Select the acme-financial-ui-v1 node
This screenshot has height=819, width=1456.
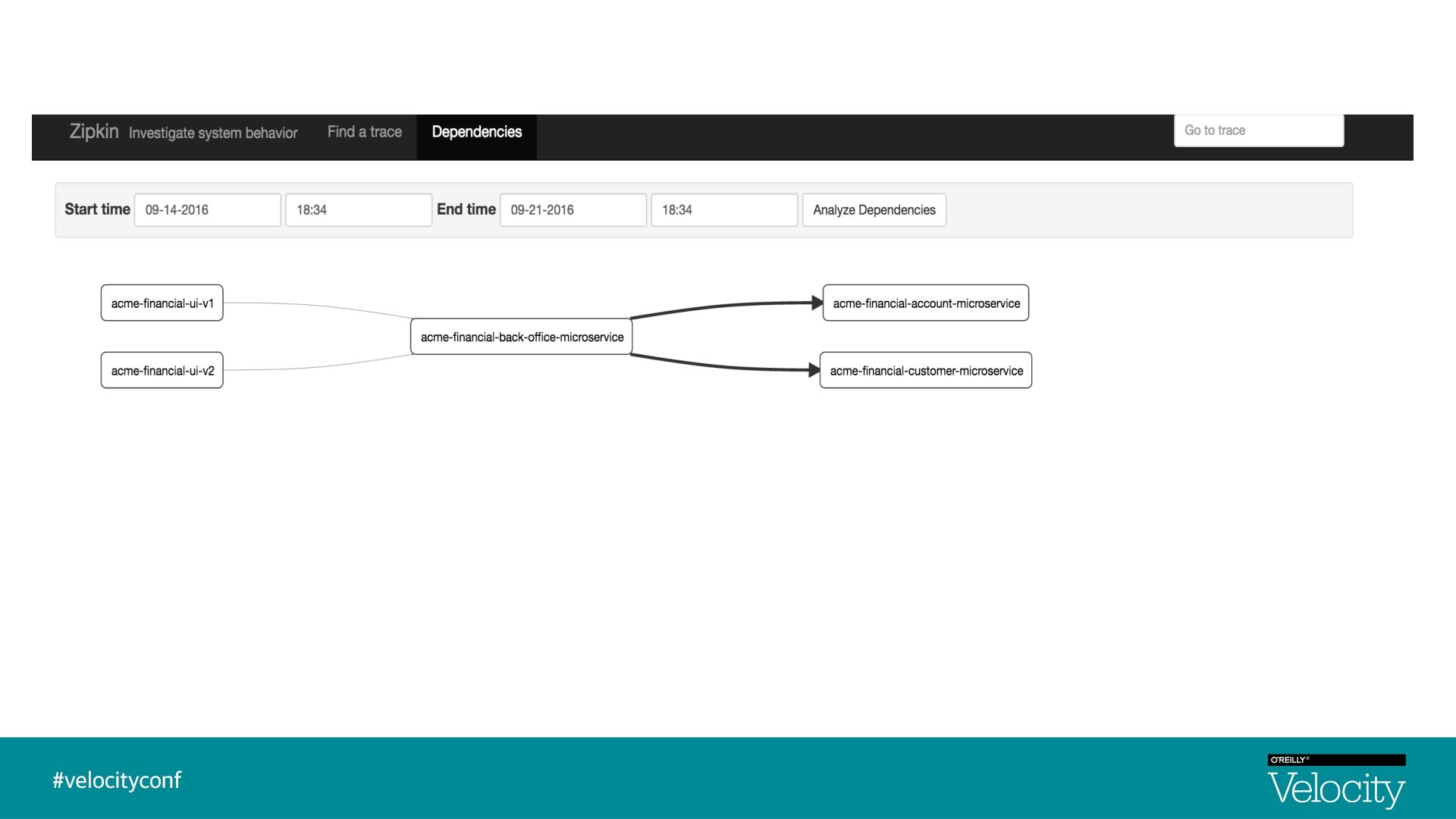tap(162, 303)
